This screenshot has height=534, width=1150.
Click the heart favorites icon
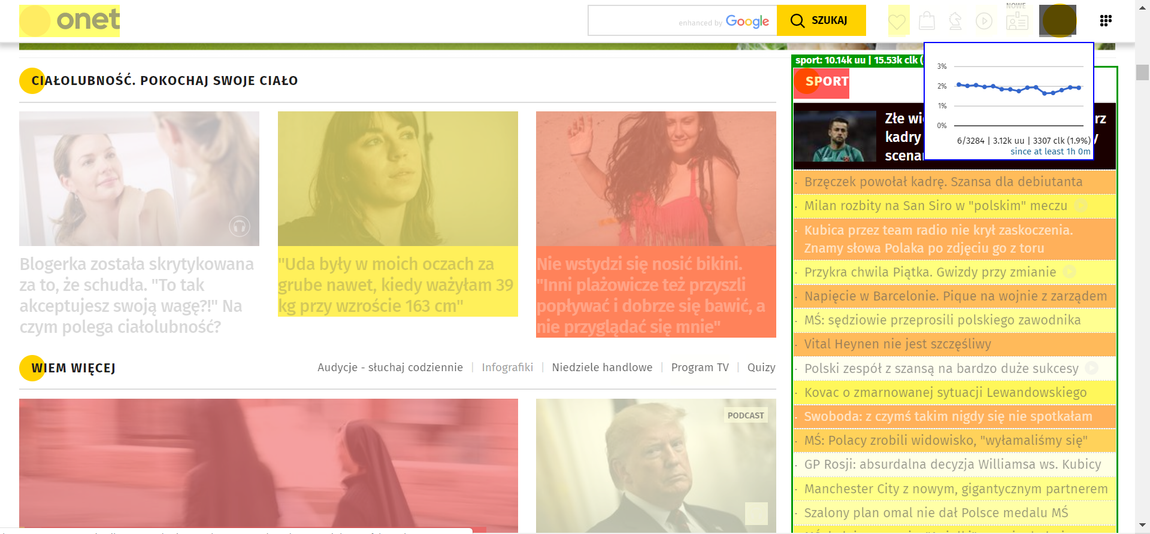coord(898,21)
